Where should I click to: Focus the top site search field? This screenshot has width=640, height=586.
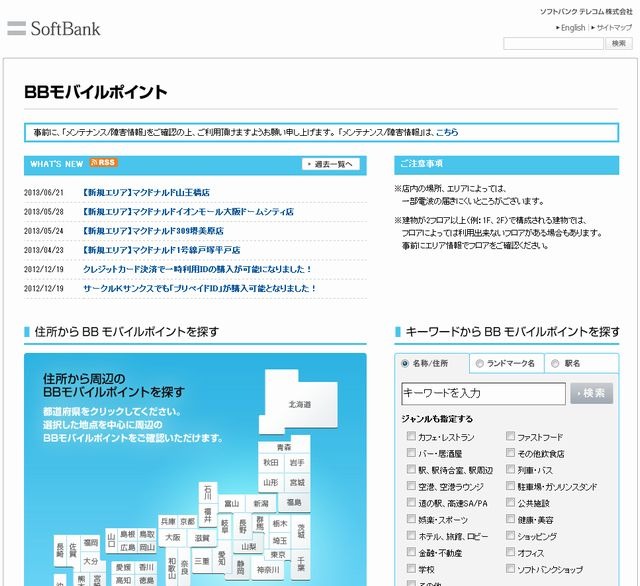click(553, 43)
